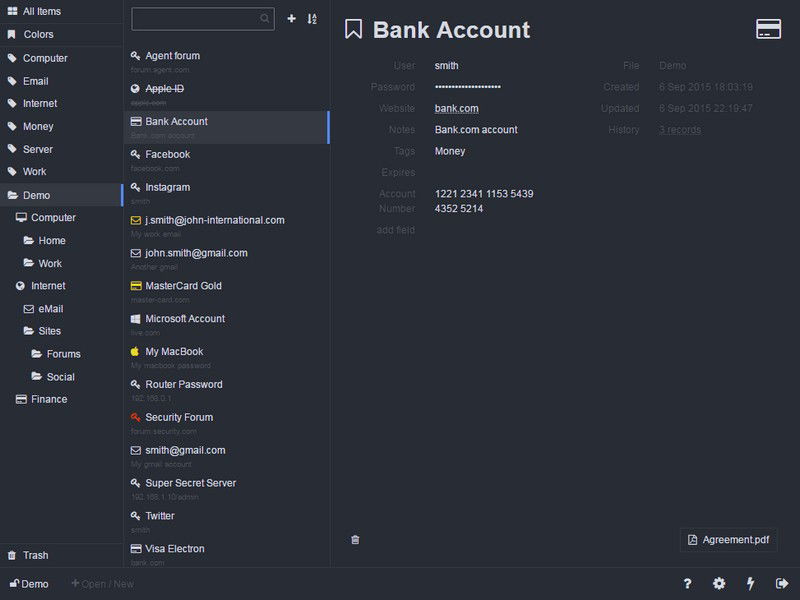The height and width of the screenshot is (600, 800).
Task: Click the Bank Account title heading
Action: [x=451, y=30]
